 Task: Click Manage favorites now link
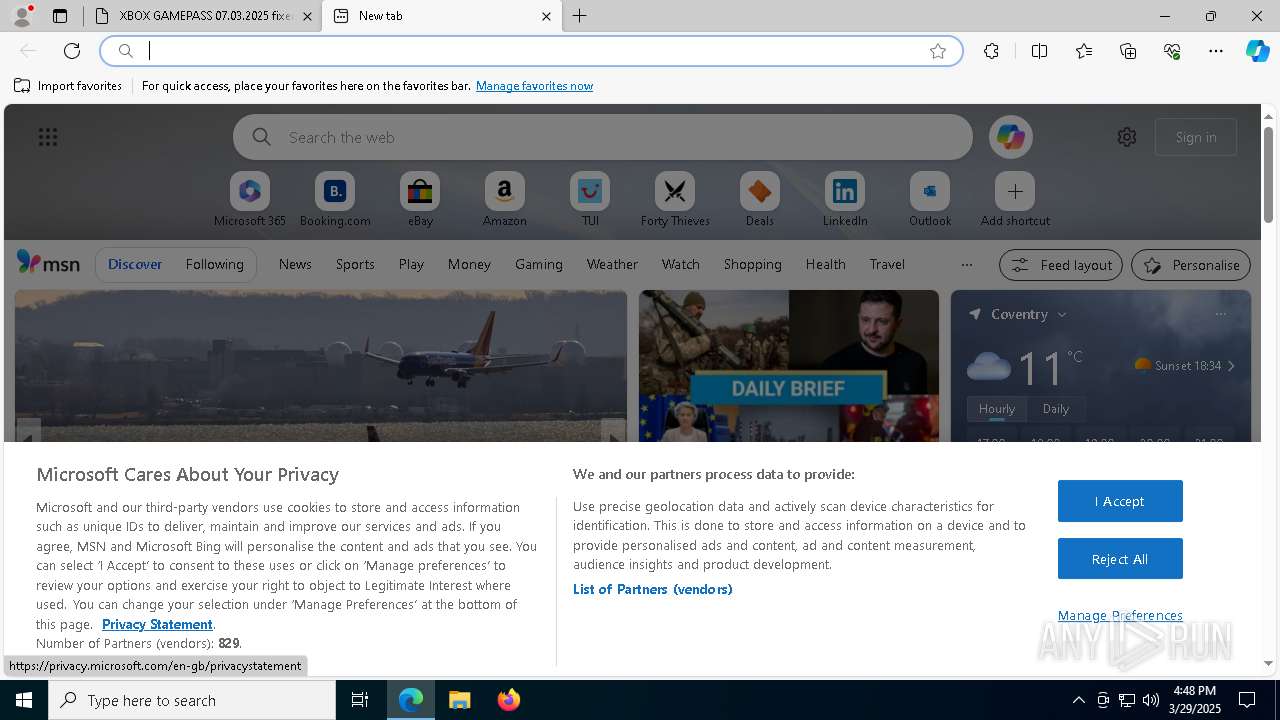[x=534, y=86]
